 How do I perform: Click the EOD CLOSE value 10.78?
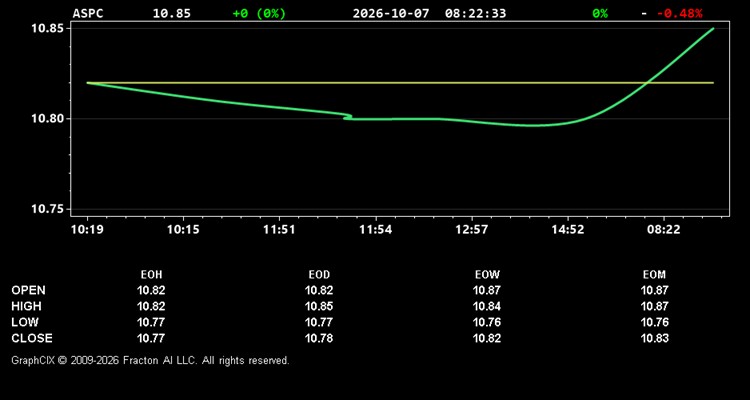coord(319,338)
